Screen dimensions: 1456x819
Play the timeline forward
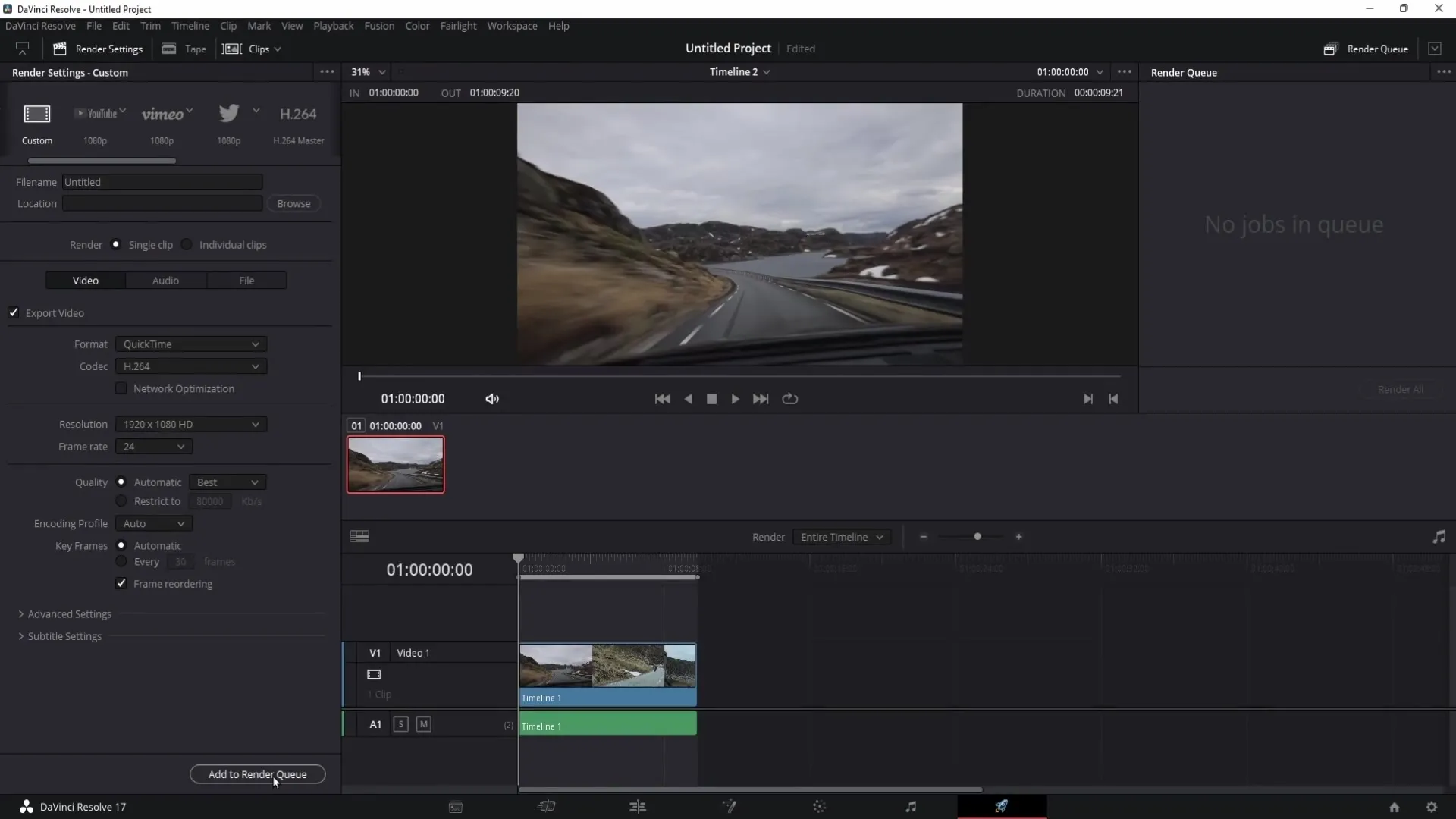735,399
